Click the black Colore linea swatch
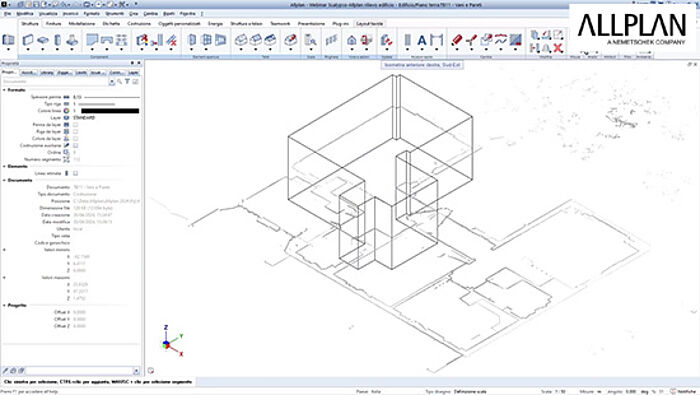 (110, 111)
